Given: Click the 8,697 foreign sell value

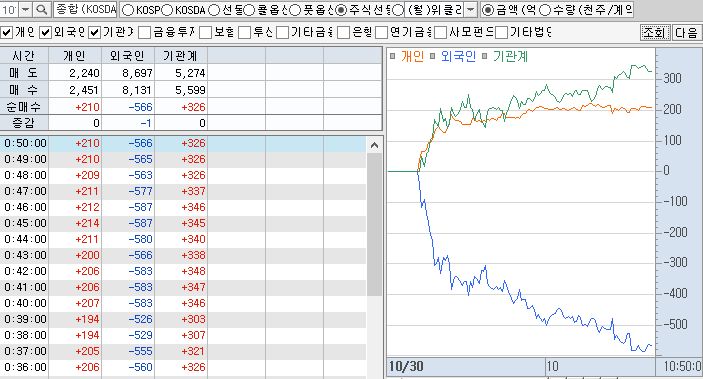Looking at the screenshot, I should click(137, 73).
